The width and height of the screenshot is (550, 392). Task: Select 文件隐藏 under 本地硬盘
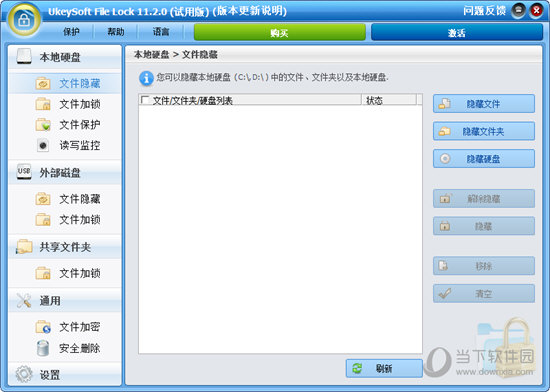pos(65,83)
